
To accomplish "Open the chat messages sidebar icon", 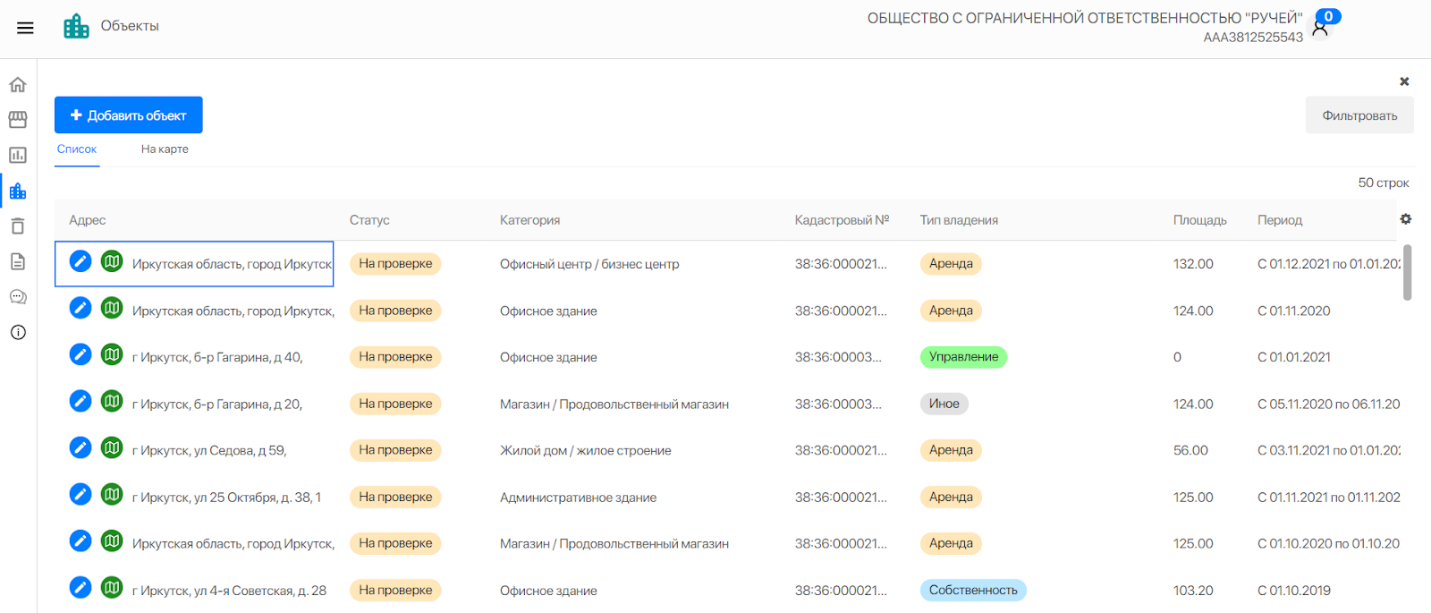I will click(18, 296).
